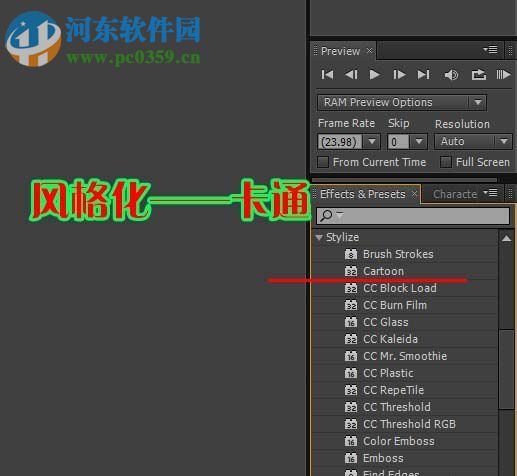Step forward one frame in Preview

pyautogui.click(x=399, y=74)
